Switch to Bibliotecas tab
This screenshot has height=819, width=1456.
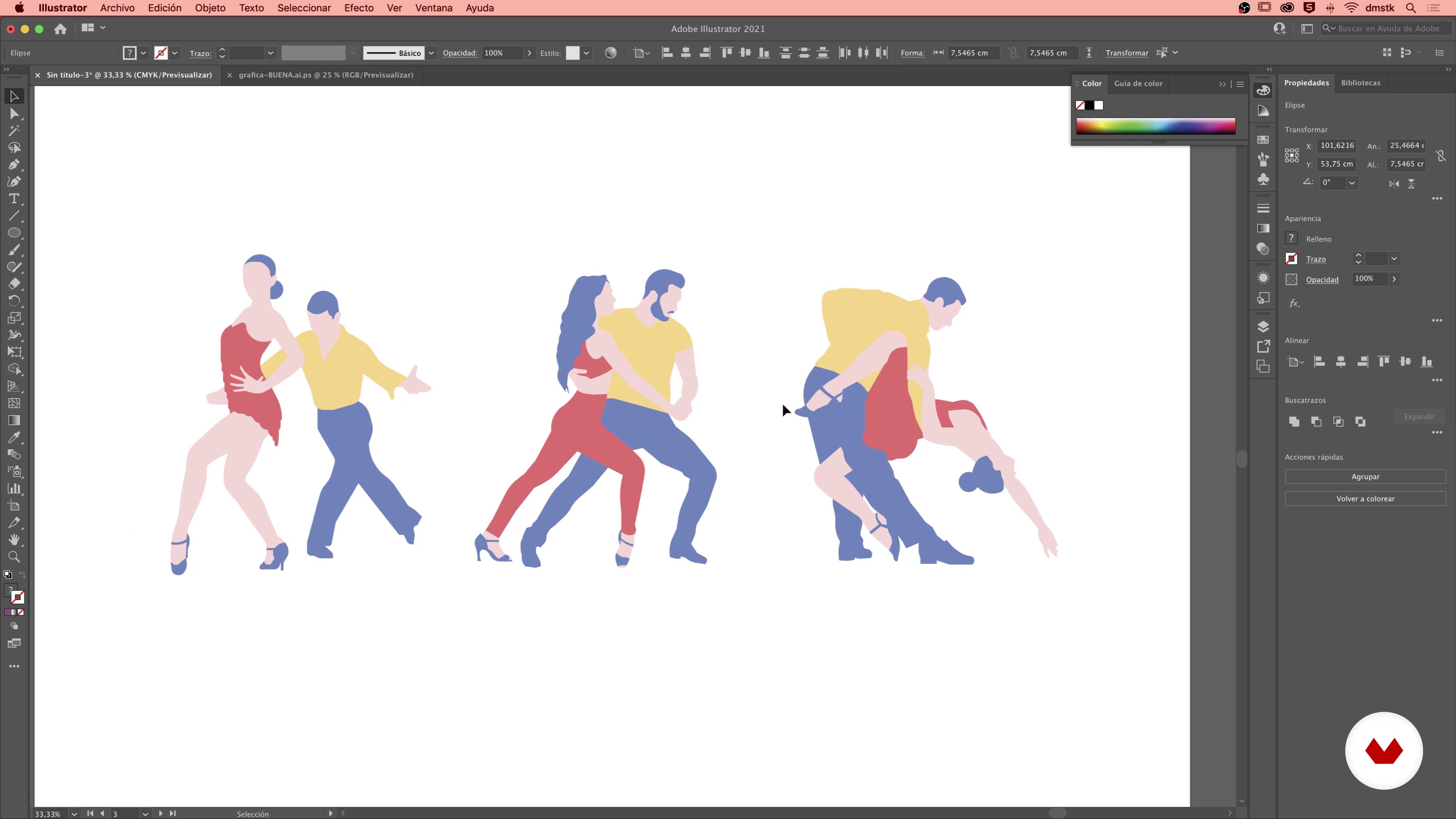point(1360,83)
